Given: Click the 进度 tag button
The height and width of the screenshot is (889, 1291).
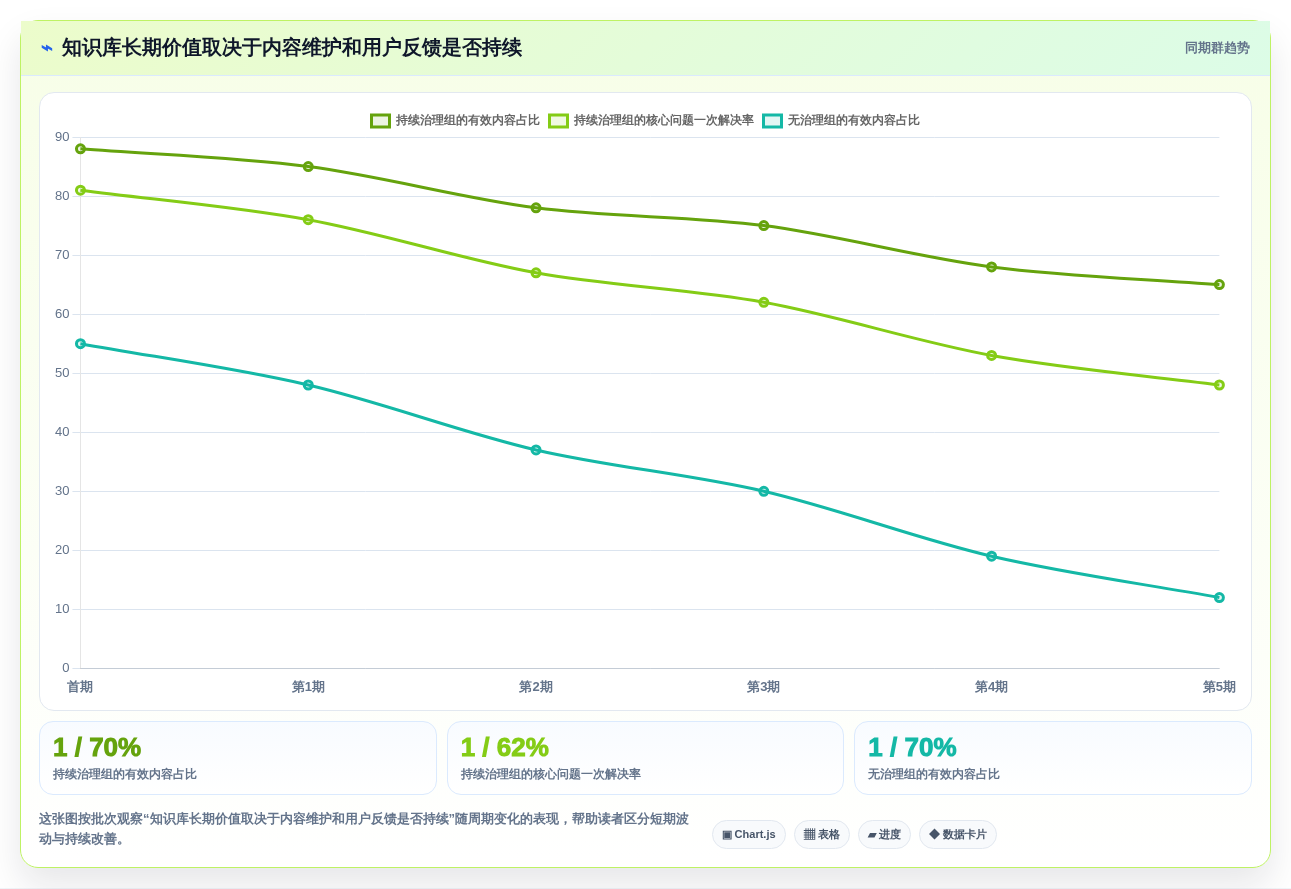Looking at the screenshot, I should pos(884,834).
